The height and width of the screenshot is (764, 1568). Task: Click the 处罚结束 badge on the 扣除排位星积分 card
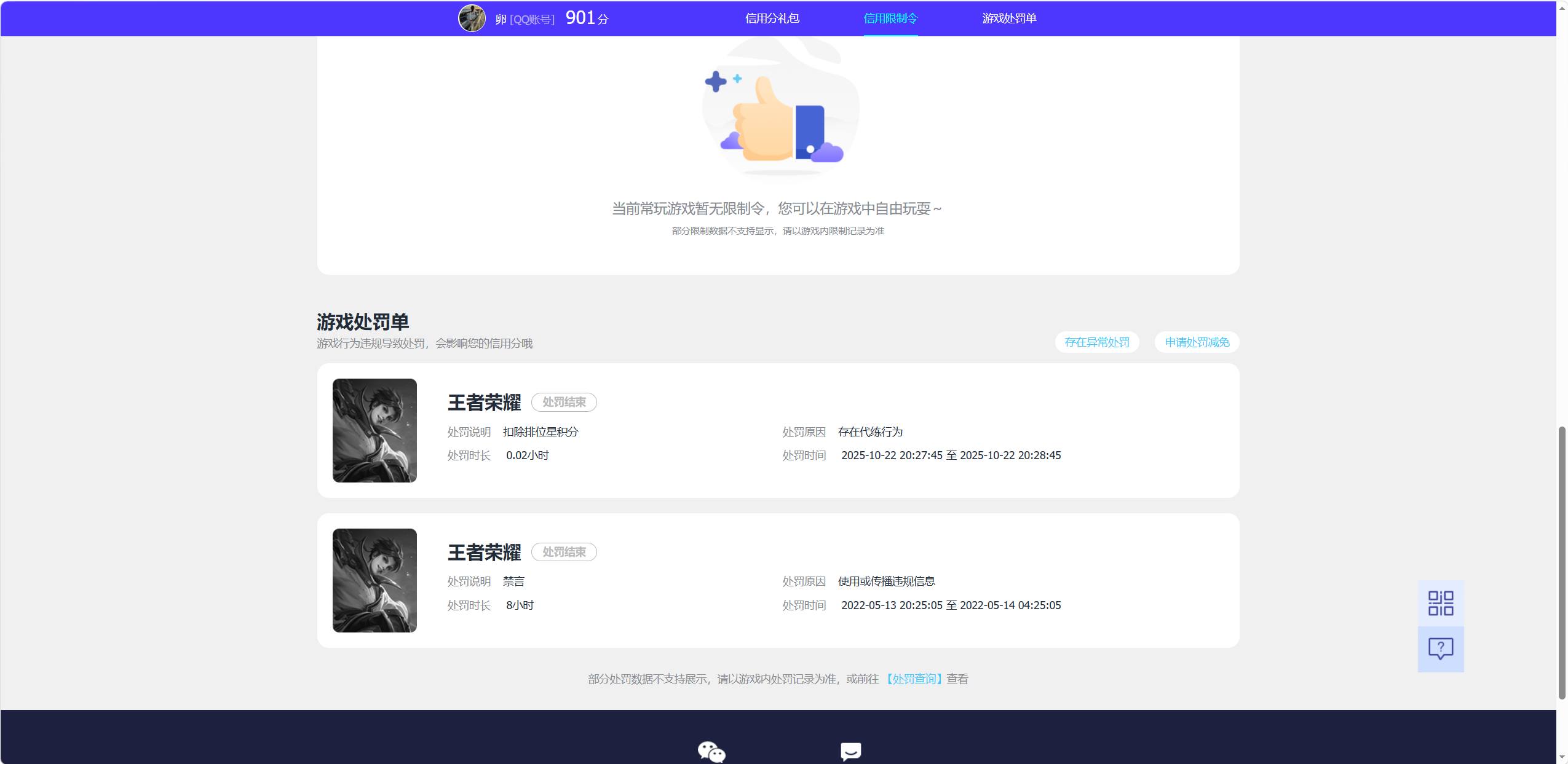click(564, 402)
